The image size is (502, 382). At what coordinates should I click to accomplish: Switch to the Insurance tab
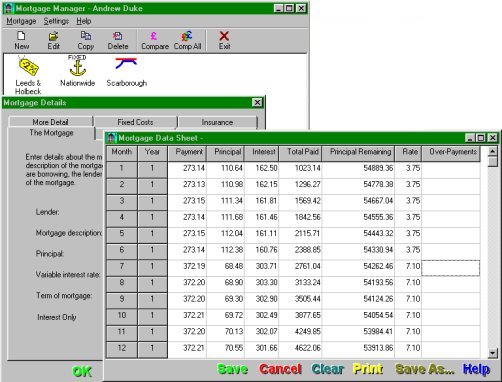[217, 122]
